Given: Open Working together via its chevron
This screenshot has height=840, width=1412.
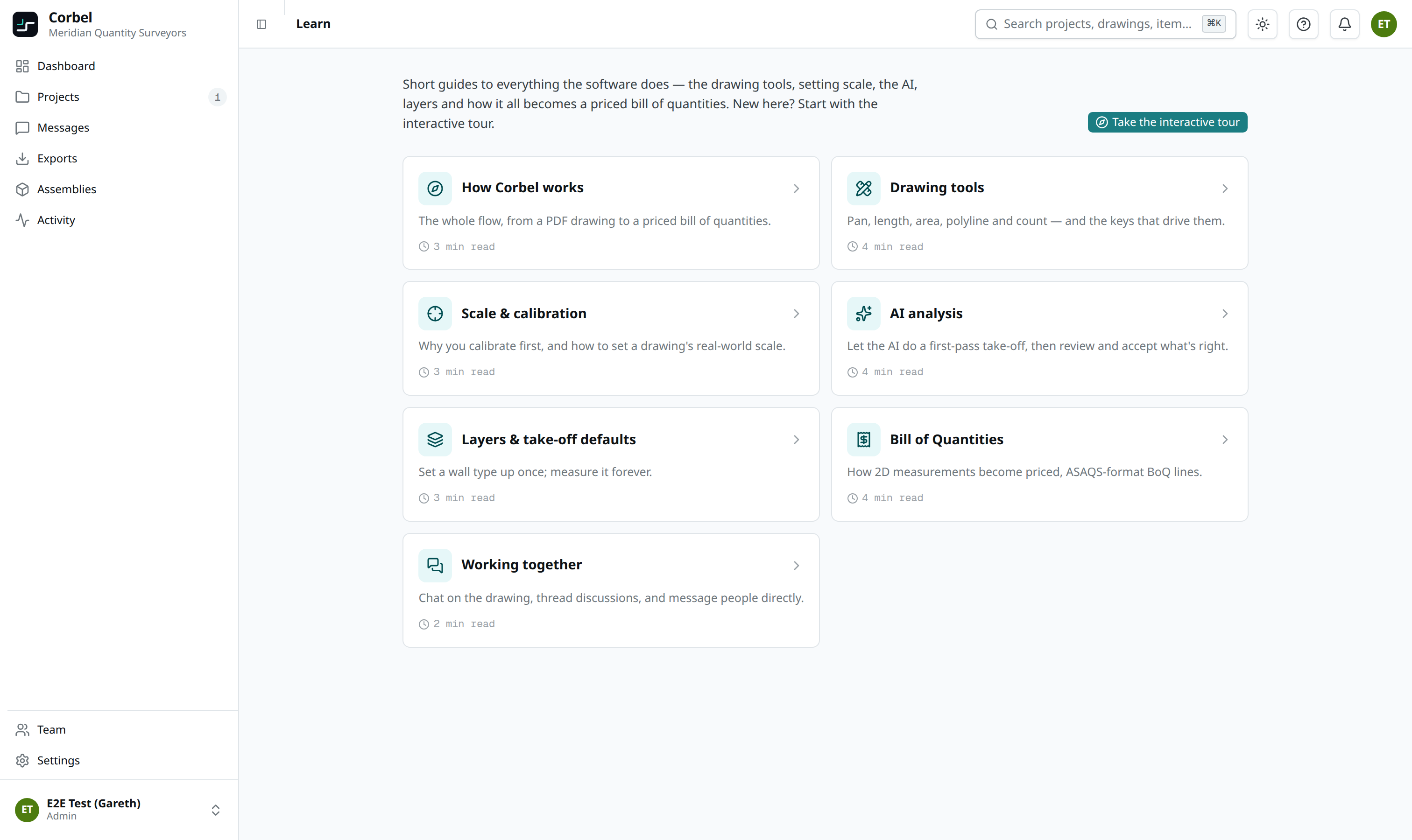Looking at the screenshot, I should [x=796, y=566].
